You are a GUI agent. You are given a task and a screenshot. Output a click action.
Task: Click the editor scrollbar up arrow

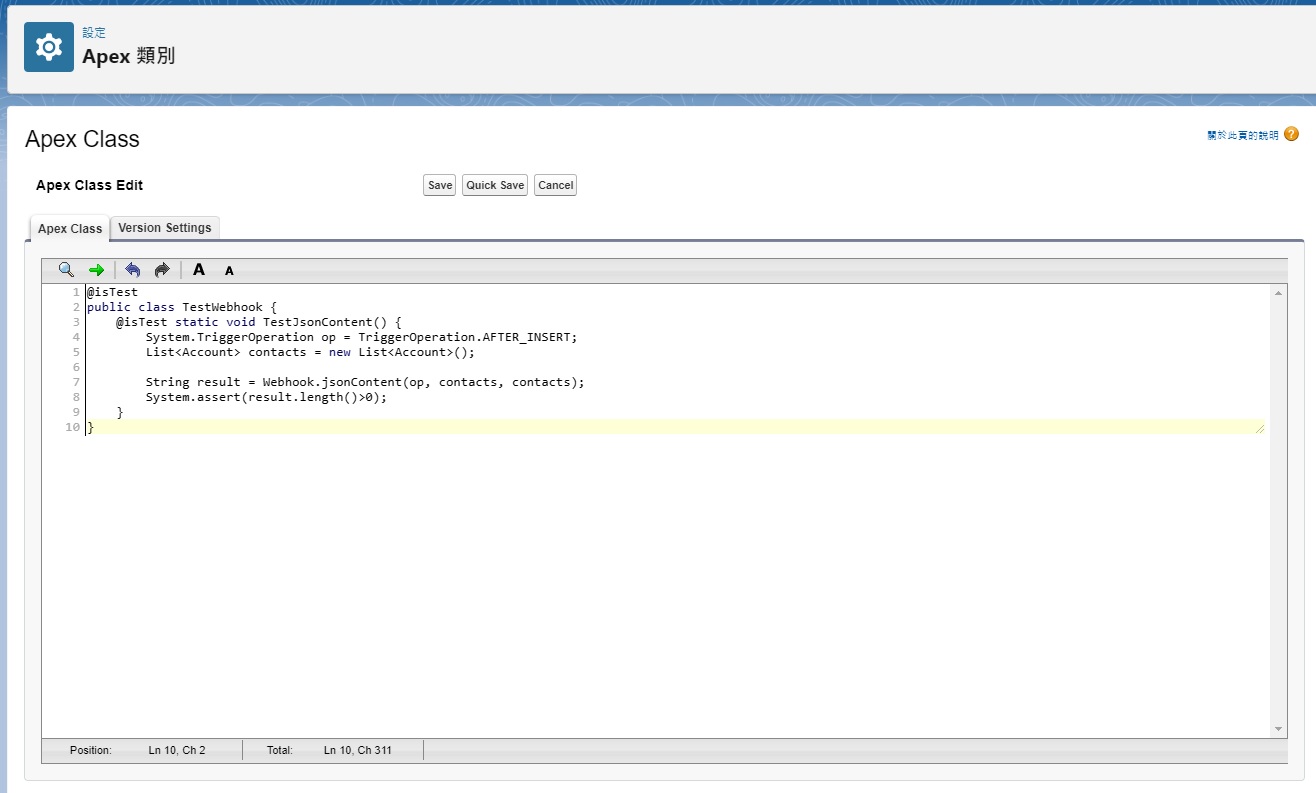(x=1278, y=293)
